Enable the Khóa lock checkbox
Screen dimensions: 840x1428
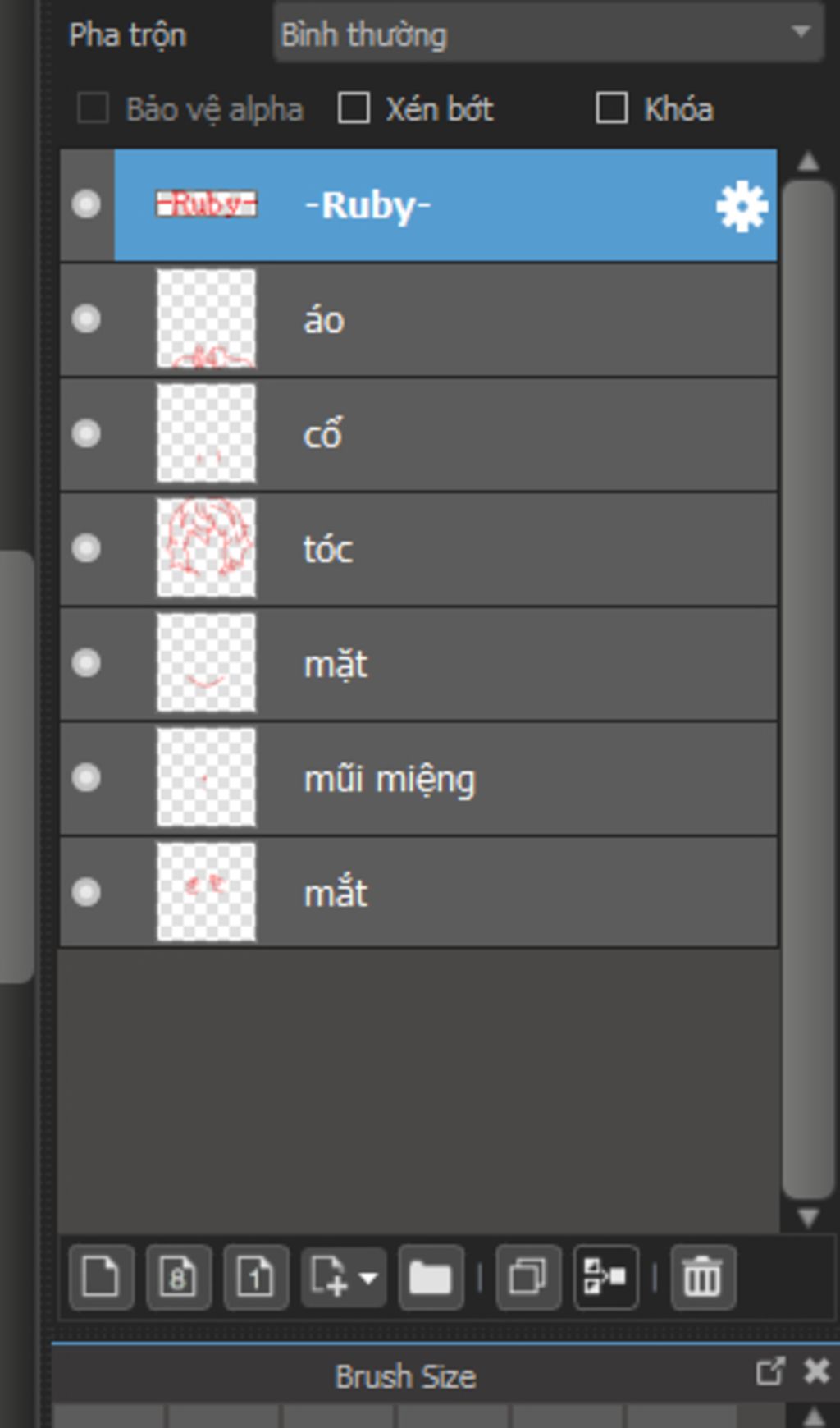pos(612,108)
